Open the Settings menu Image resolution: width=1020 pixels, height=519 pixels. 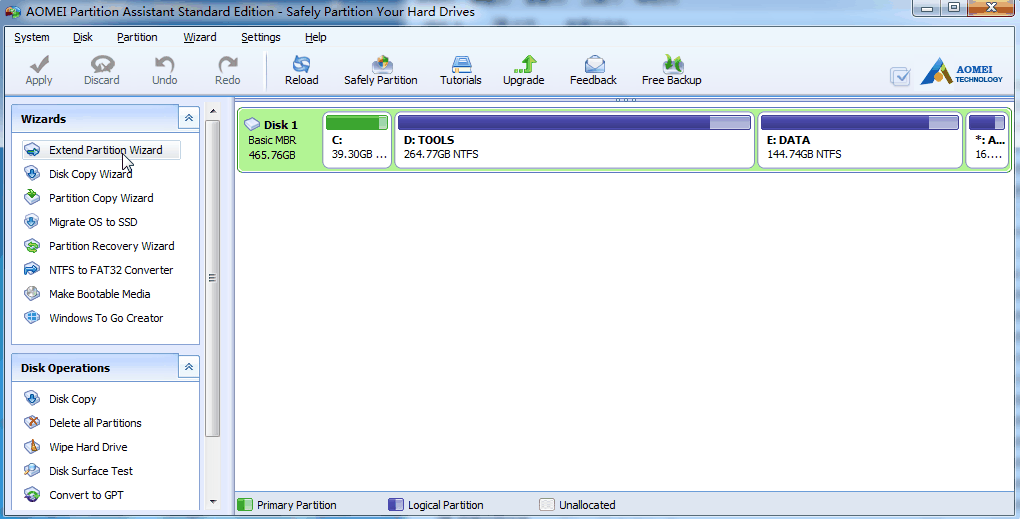coord(261,37)
